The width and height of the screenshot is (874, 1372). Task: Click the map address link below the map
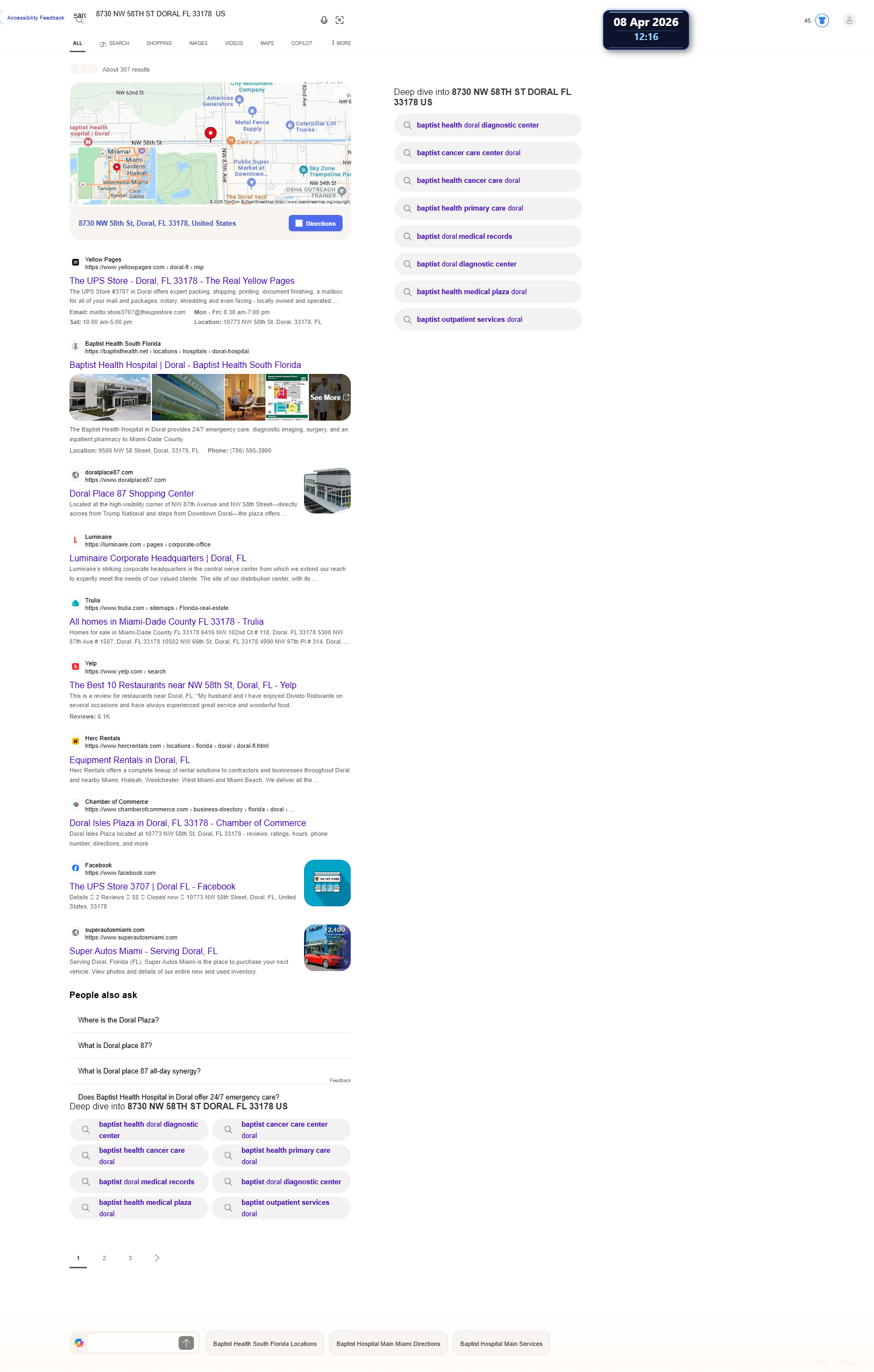click(x=157, y=224)
